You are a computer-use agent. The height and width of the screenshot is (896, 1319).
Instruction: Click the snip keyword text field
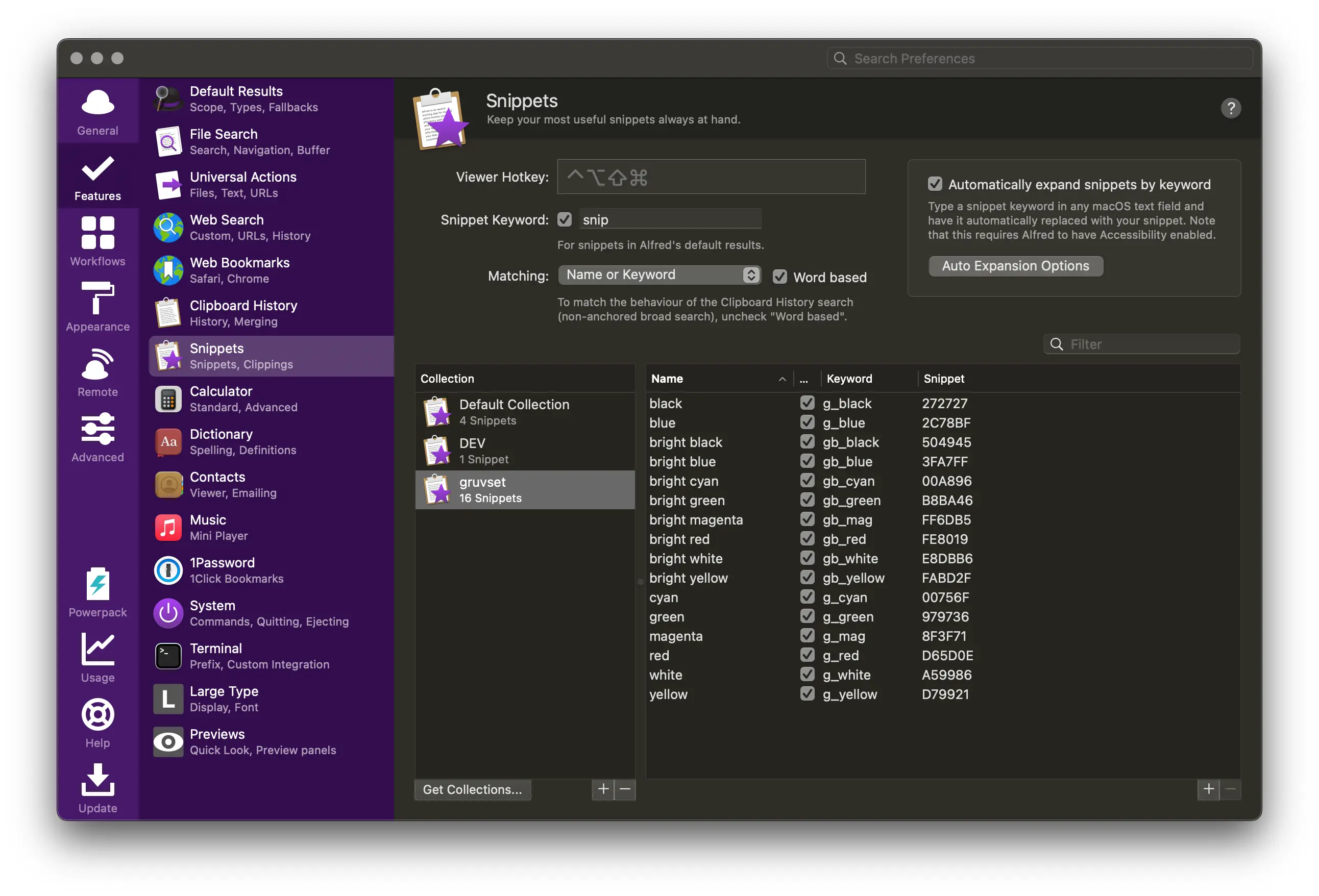coord(670,219)
